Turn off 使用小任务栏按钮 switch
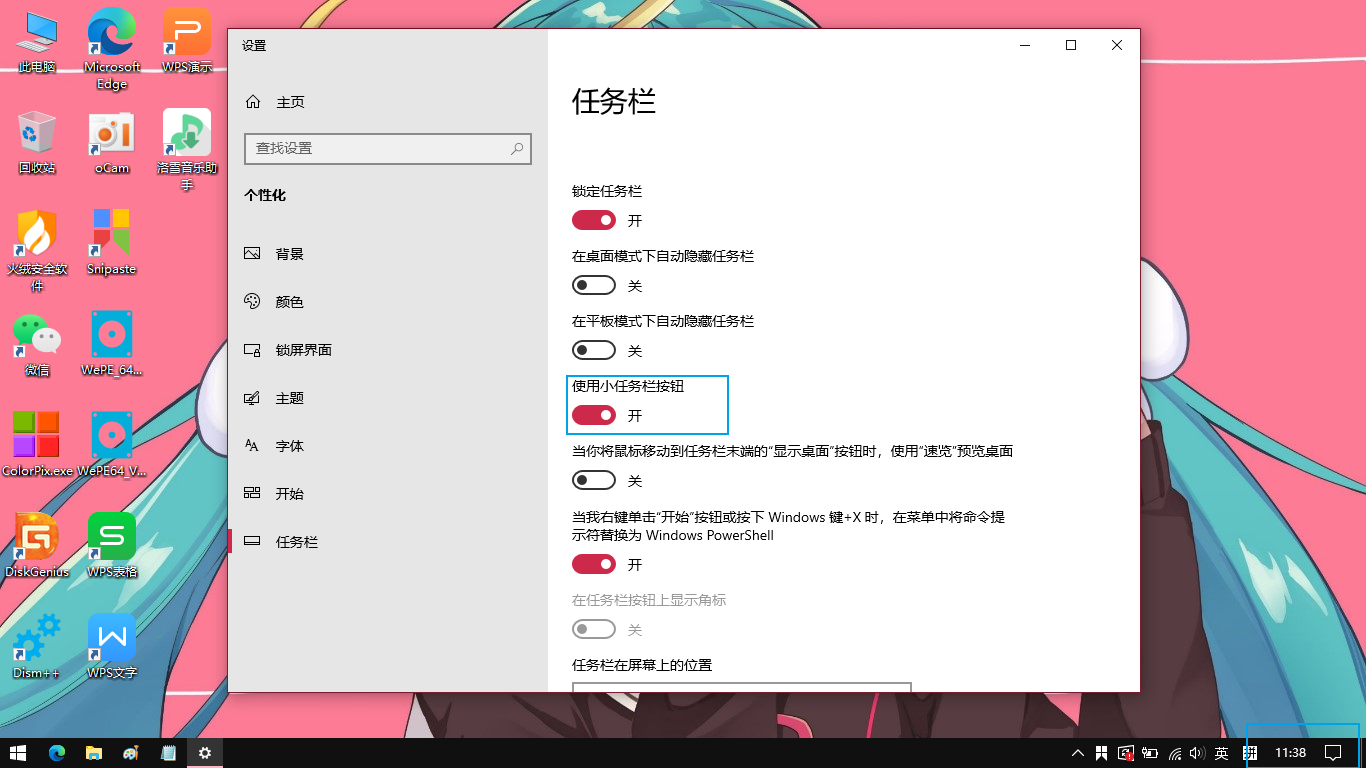This screenshot has height=768, width=1366. [x=594, y=415]
